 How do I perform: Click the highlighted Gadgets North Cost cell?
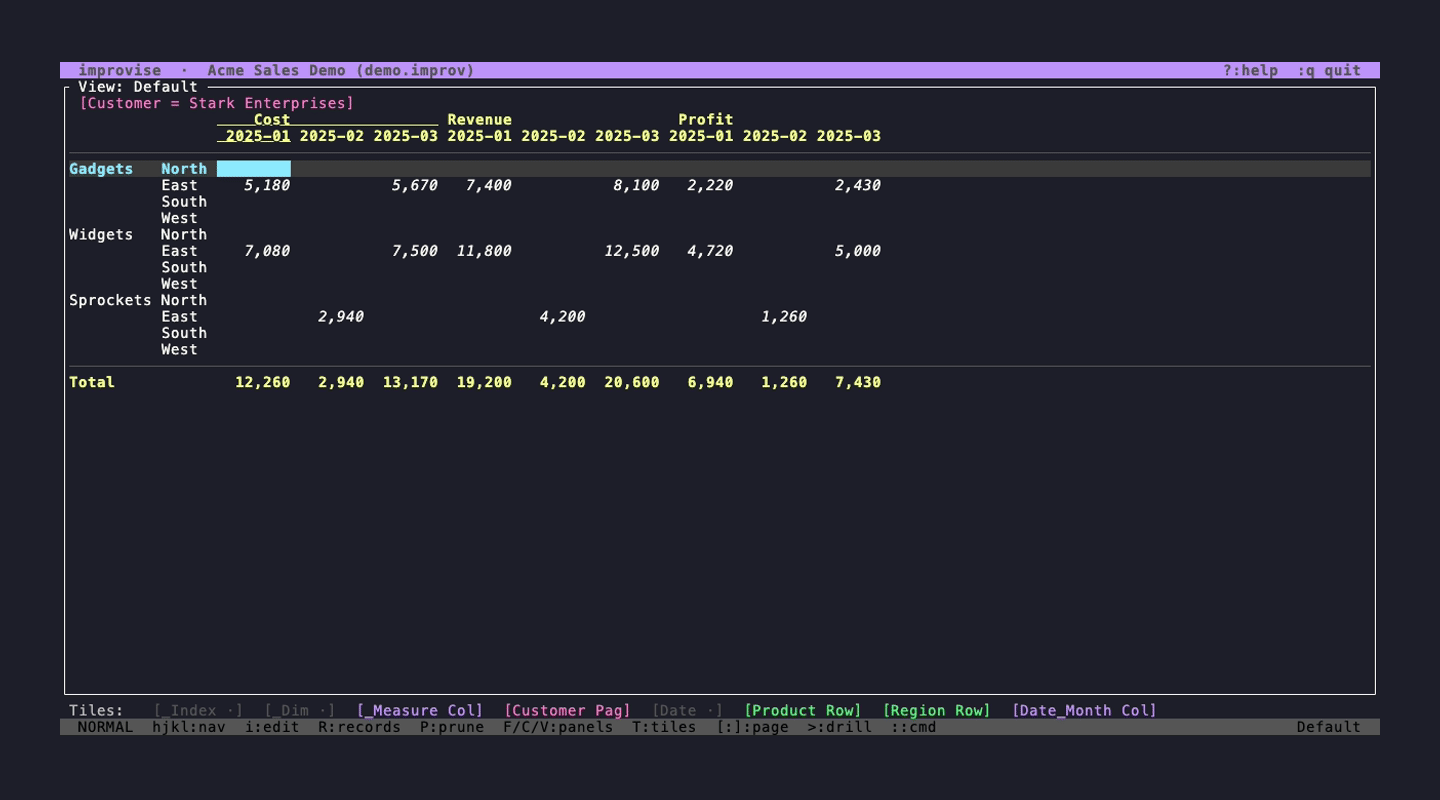(254, 169)
